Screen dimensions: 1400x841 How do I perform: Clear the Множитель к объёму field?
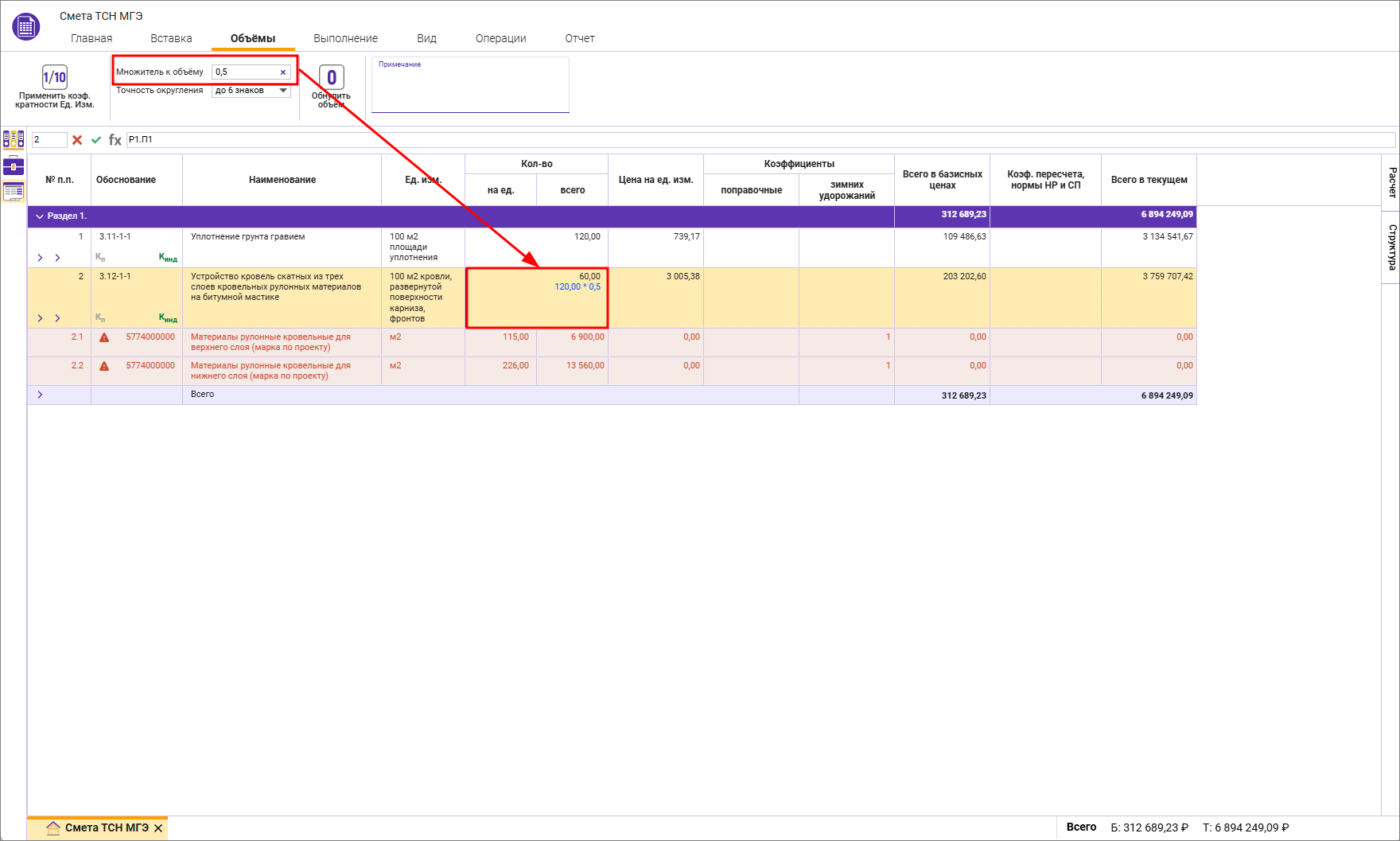tap(282, 72)
